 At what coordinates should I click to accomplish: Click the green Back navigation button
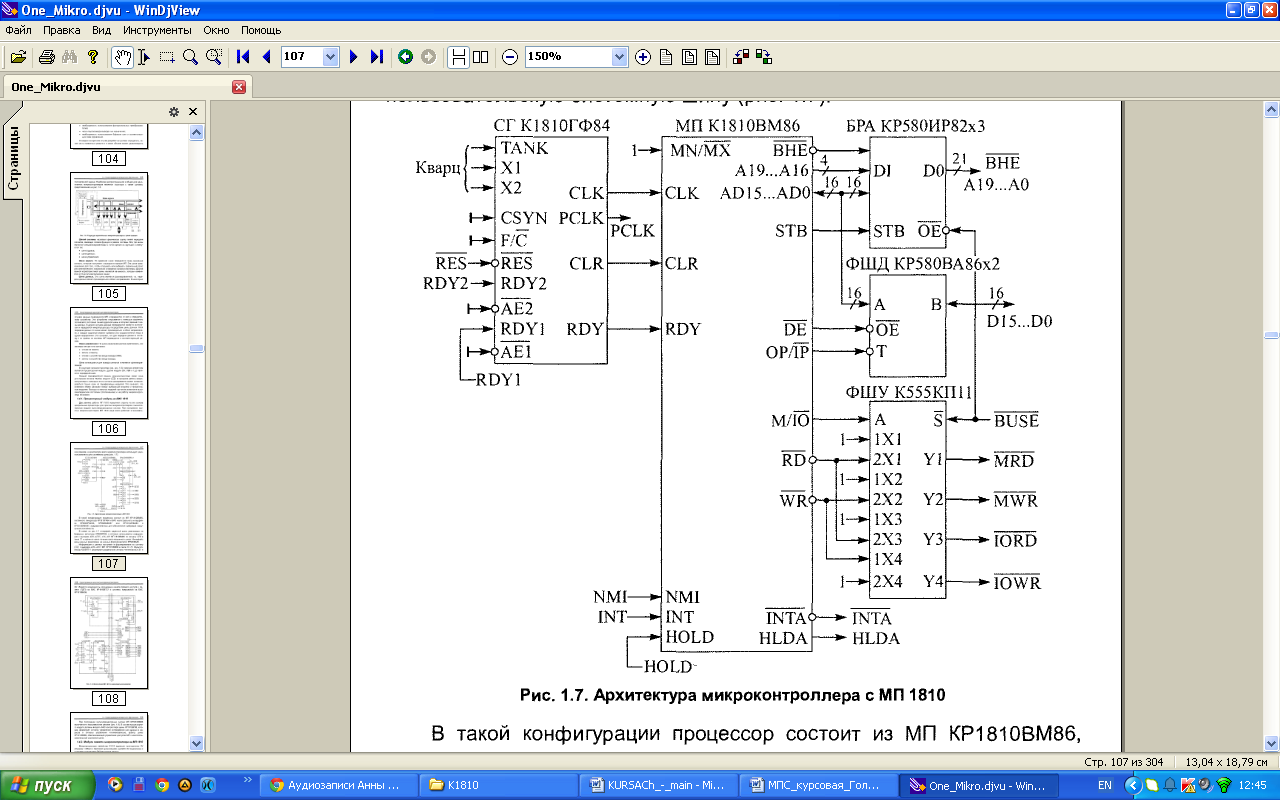(x=405, y=57)
